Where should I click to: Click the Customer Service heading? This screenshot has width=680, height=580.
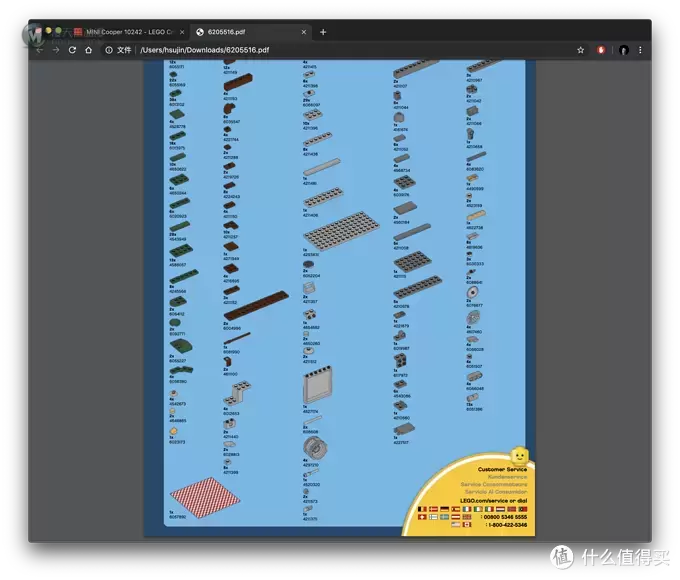click(x=503, y=469)
